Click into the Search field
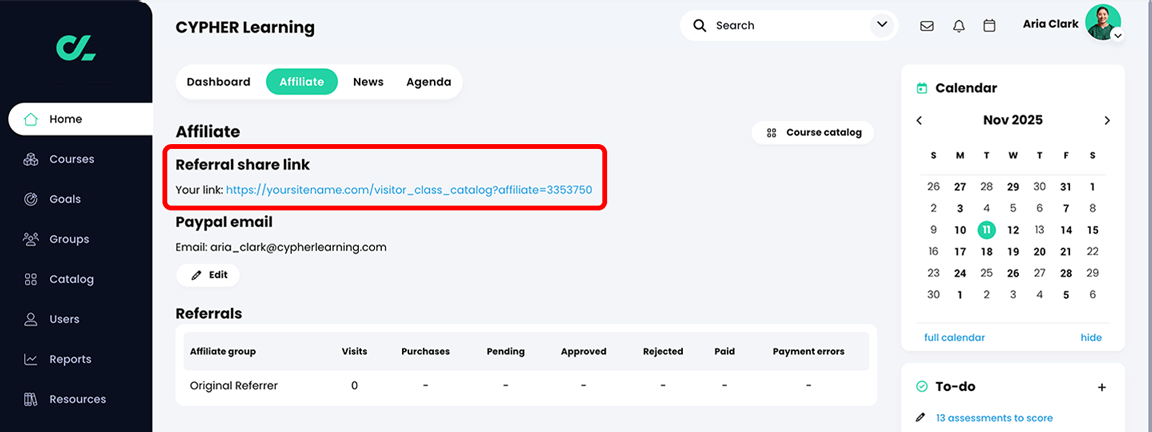This screenshot has width=1152, height=432. tap(789, 26)
